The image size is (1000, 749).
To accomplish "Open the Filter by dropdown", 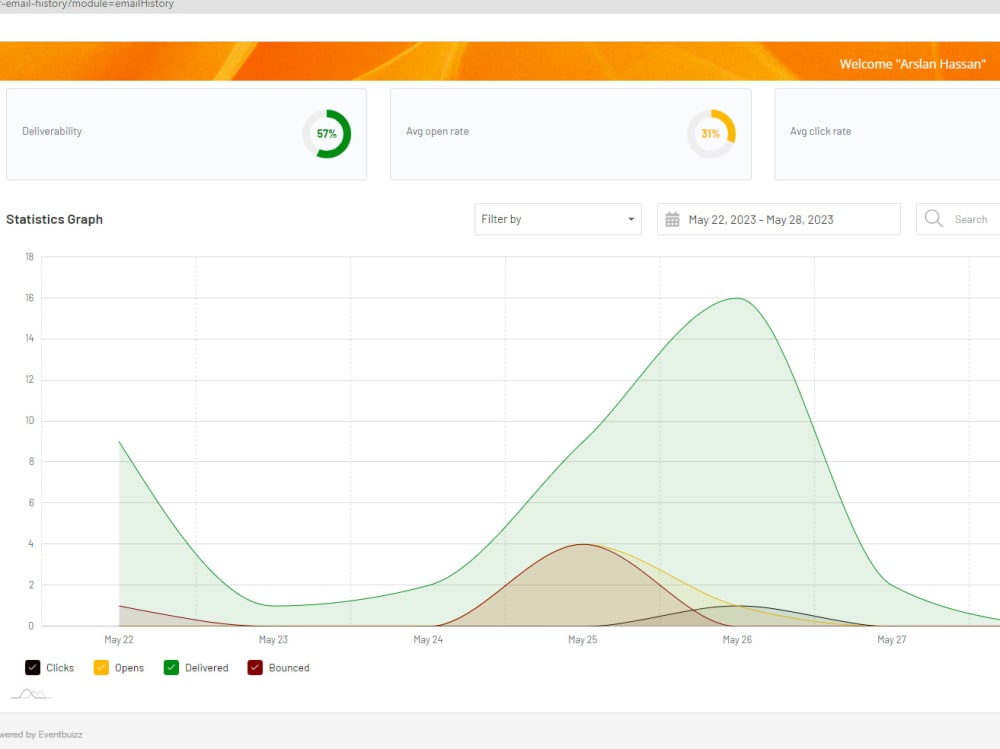I will point(557,219).
